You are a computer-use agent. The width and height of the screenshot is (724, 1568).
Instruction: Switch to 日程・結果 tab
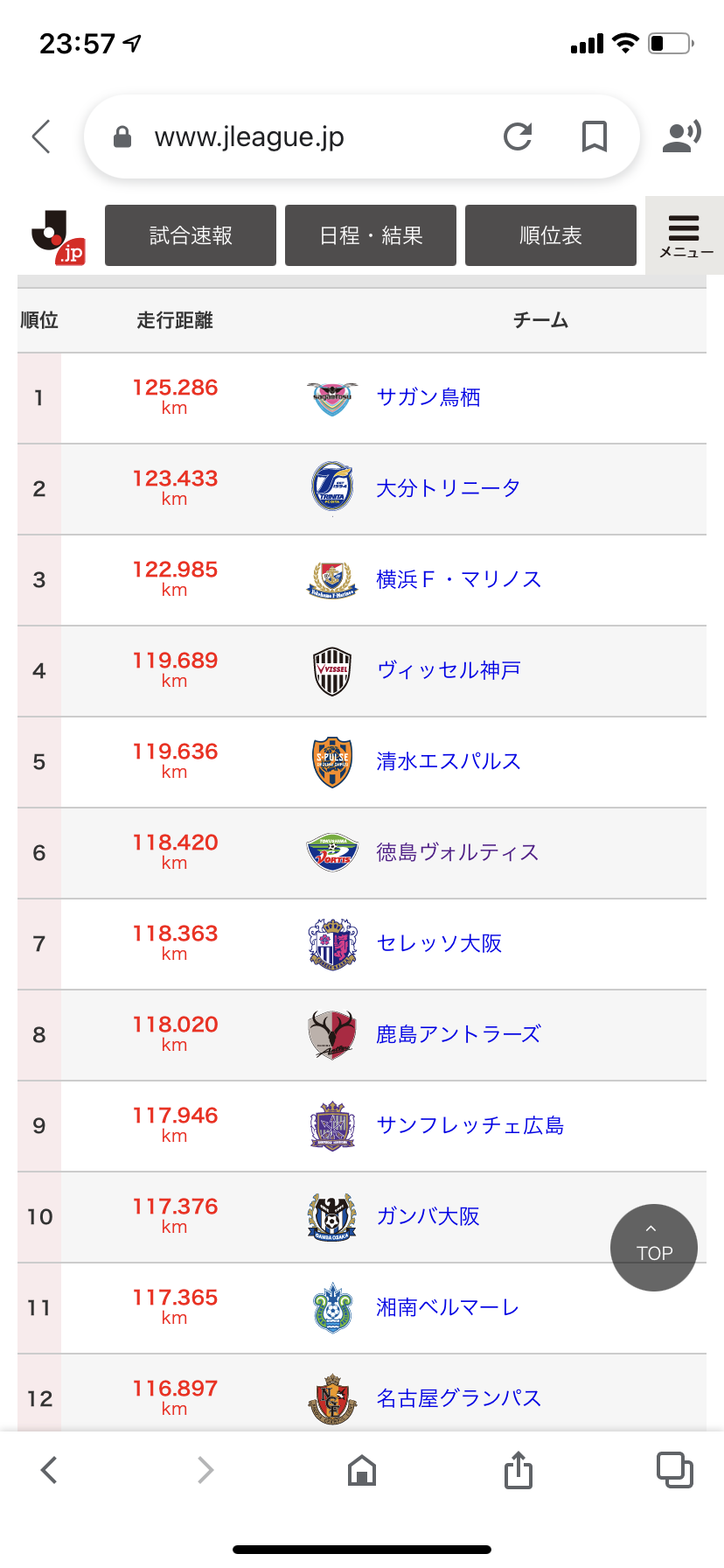coord(371,235)
